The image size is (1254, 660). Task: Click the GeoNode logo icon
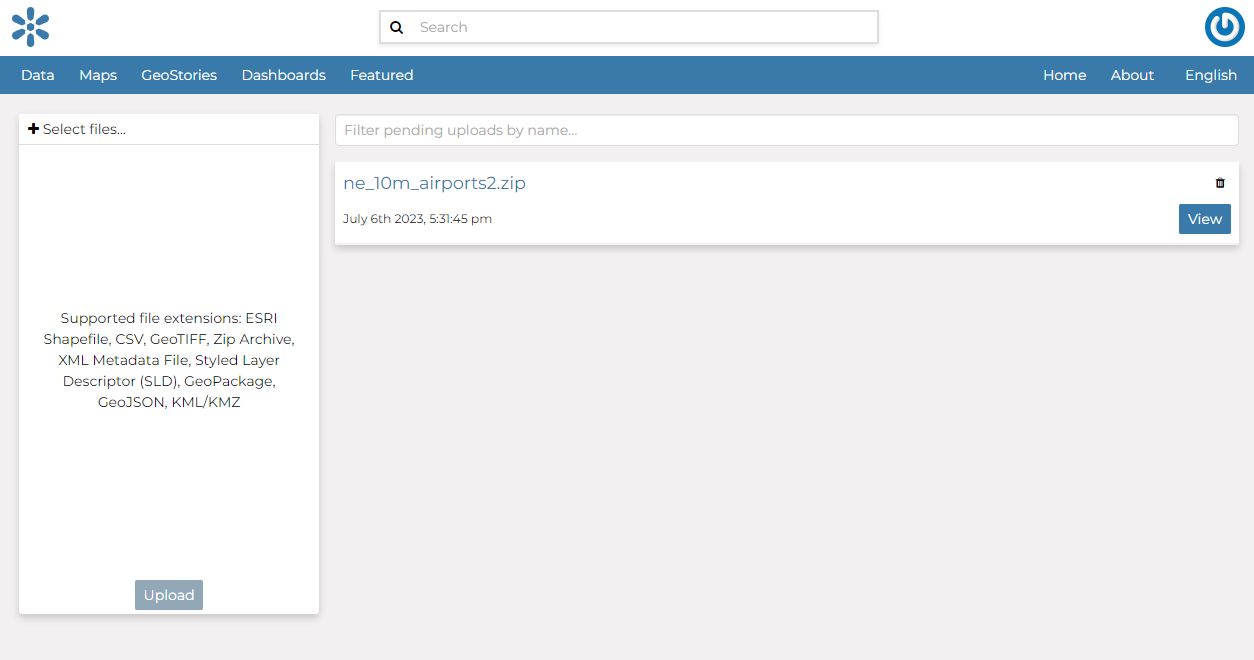click(x=30, y=28)
